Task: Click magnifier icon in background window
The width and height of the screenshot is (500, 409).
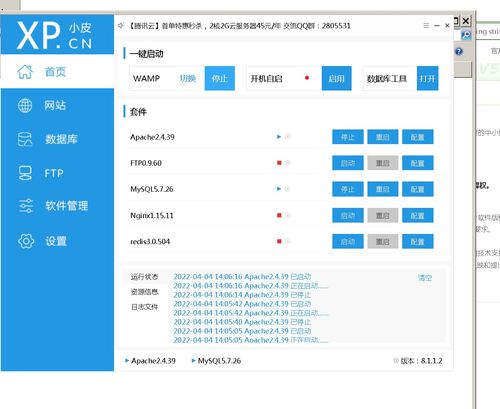Action: coord(466,34)
